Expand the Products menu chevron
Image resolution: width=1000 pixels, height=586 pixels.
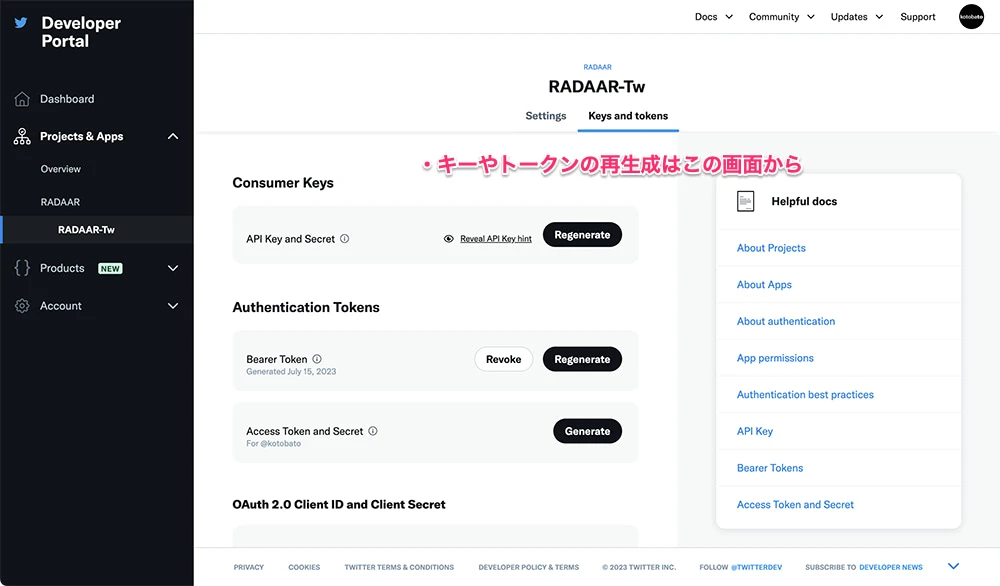tap(173, 268)
